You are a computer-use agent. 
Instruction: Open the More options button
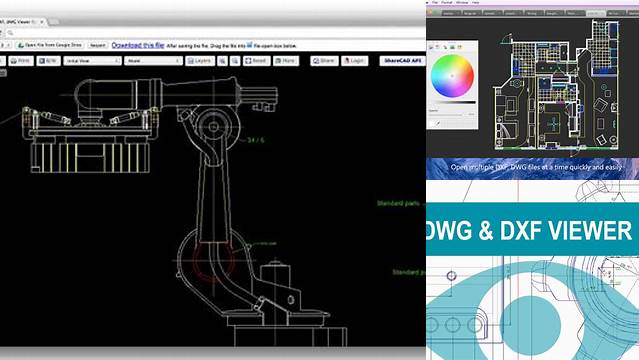(x=286, y=61)
